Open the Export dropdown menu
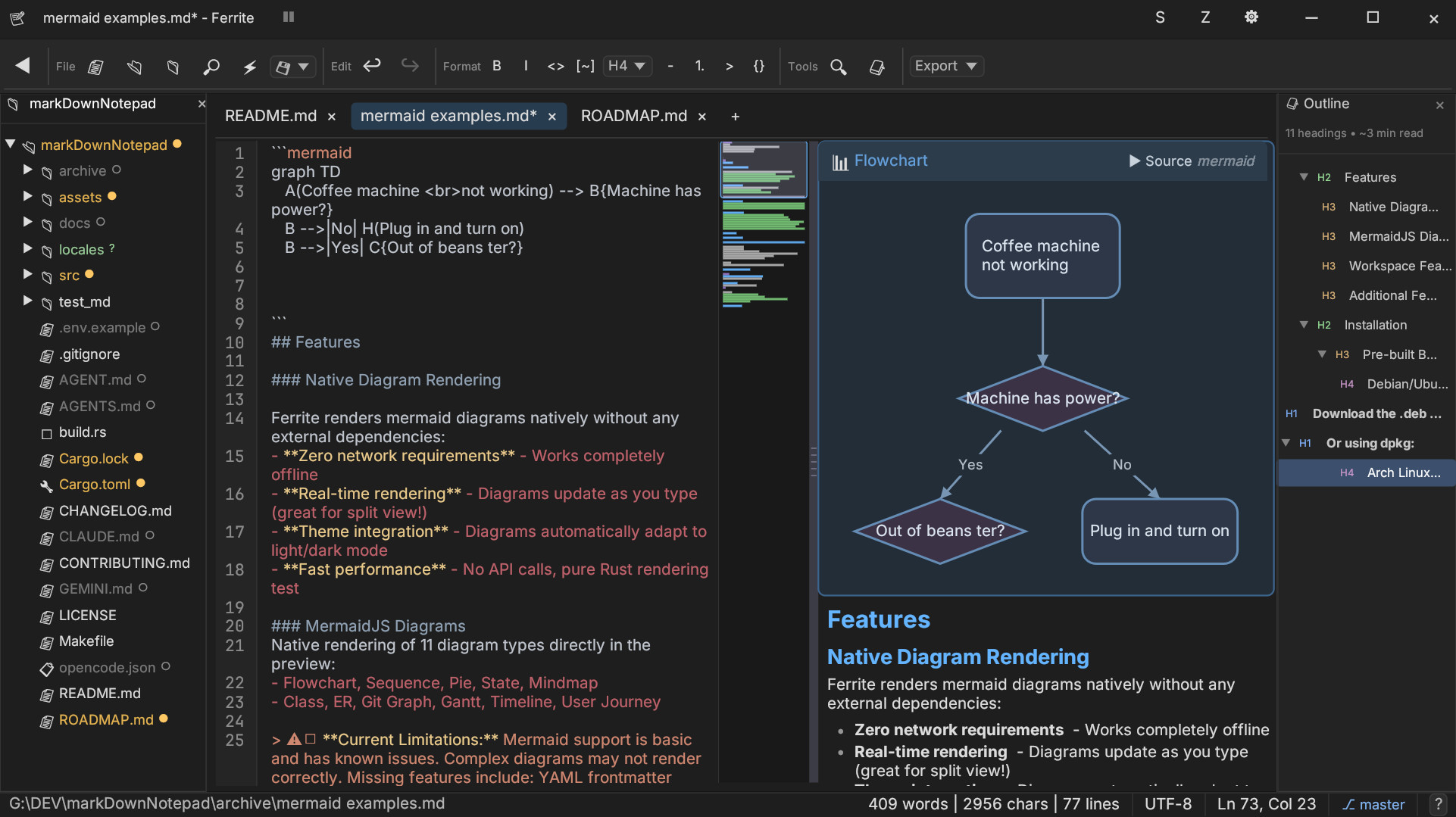Image resolution: width=1456 pixels, height=817 pixels. [x=945, y=66]
